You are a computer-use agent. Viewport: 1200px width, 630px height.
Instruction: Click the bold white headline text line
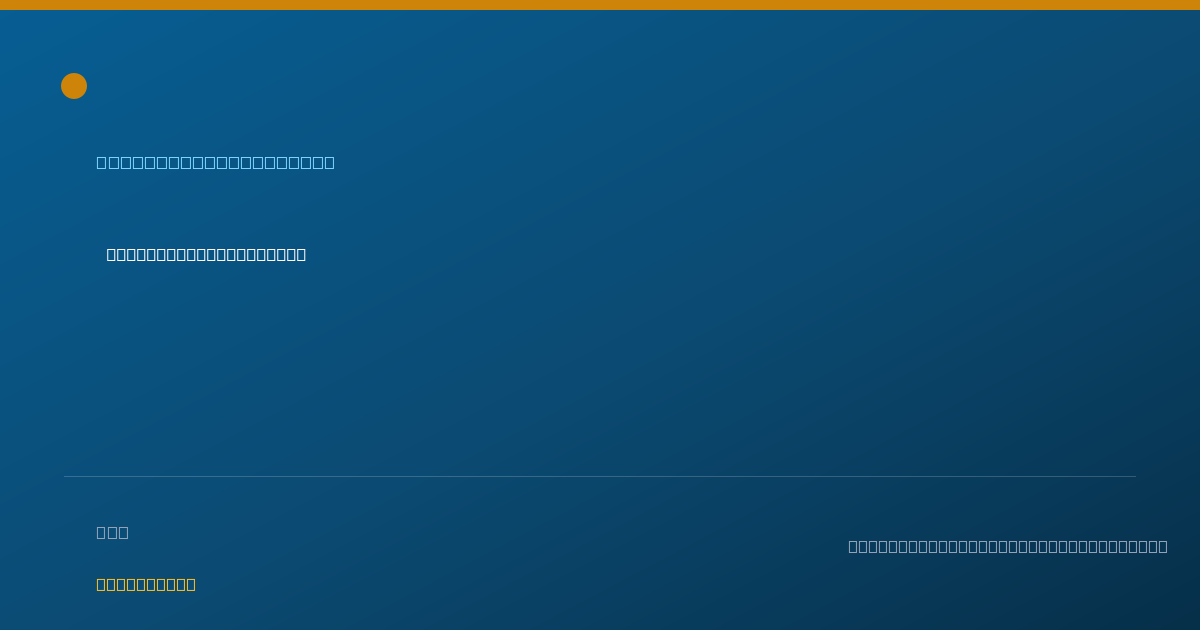[x=206, y=254]
